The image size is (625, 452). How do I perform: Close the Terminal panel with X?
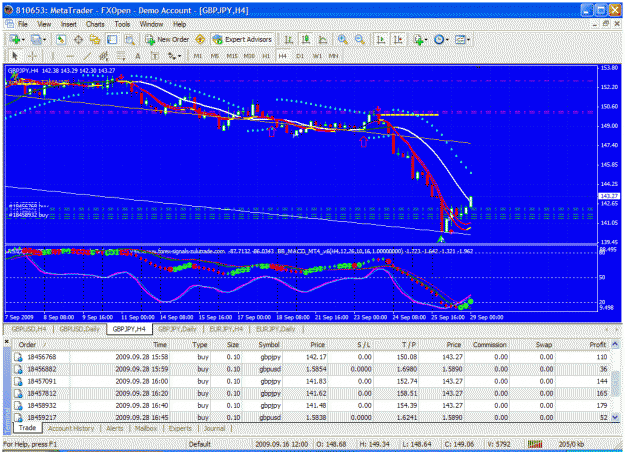click(x=7, y=342)
